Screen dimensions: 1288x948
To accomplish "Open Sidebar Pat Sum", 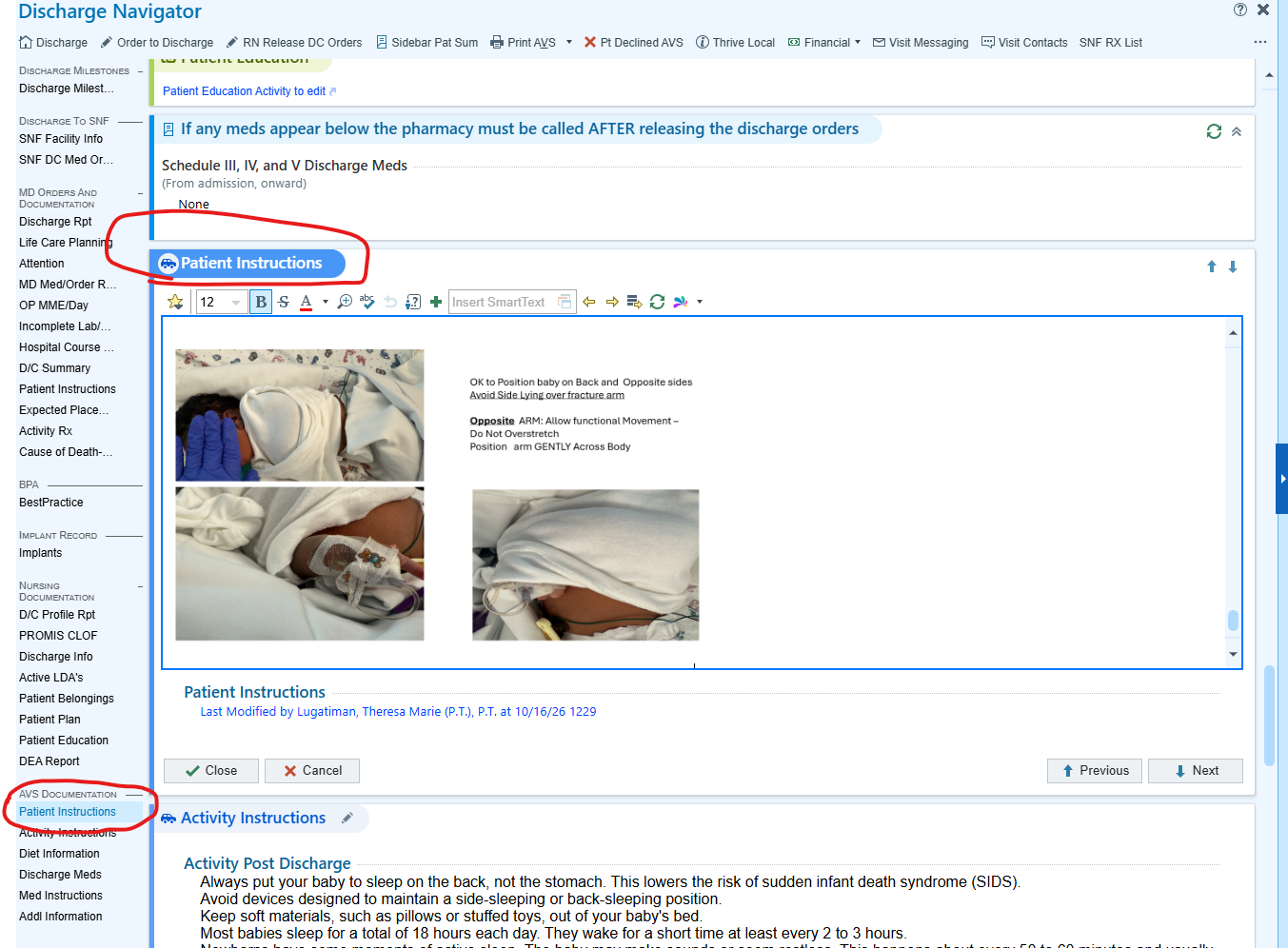I will click(x=426, y=43).
